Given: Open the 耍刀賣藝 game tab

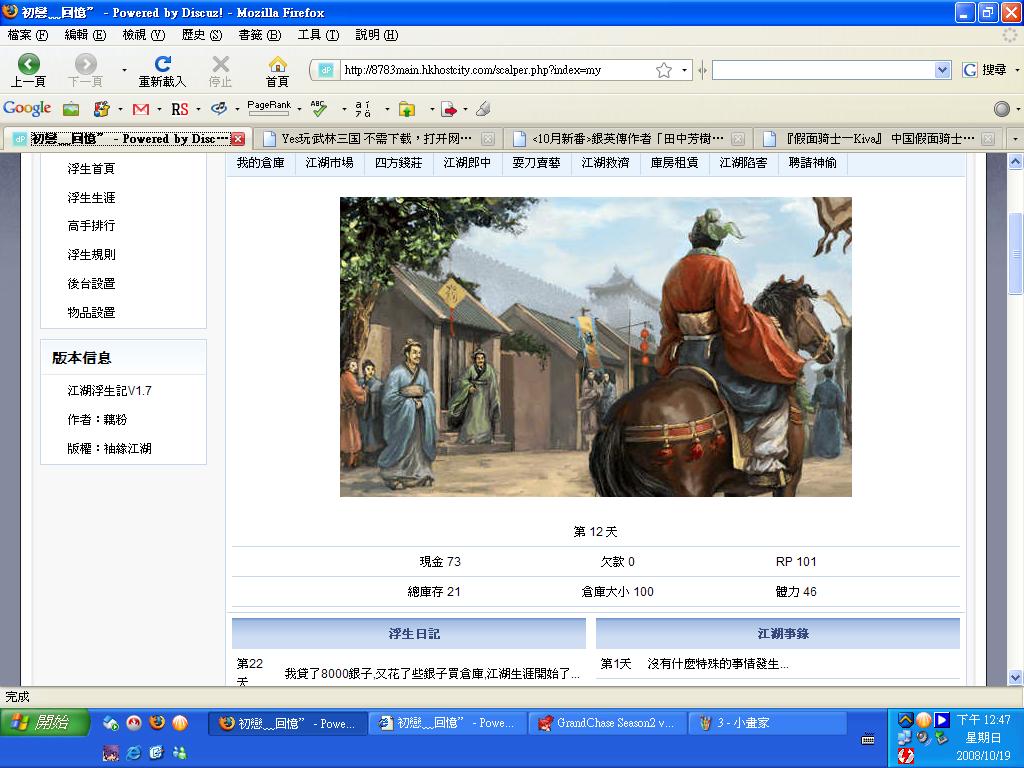Looking at the screenshot, I should coord(536,163).
